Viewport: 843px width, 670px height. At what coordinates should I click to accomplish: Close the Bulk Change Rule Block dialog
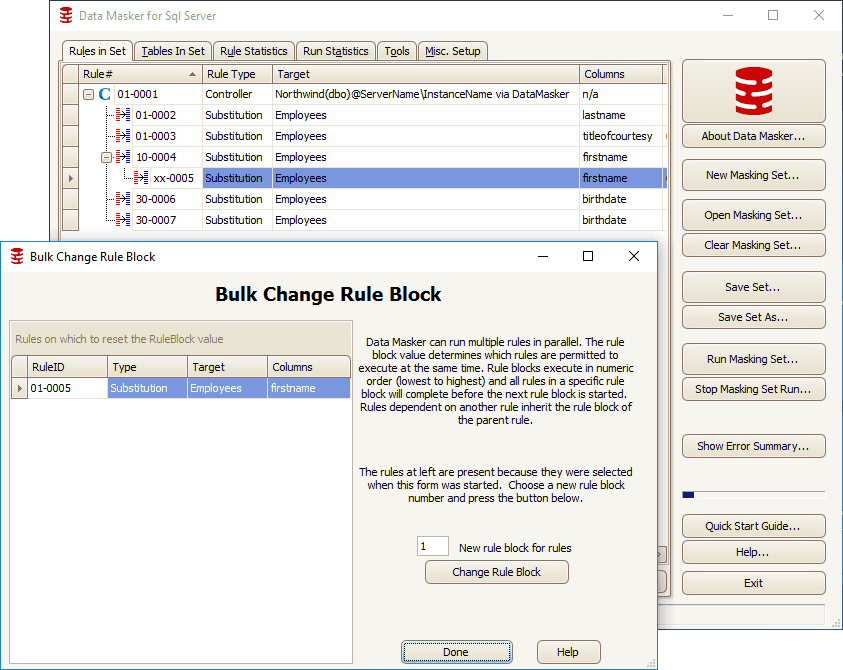coord(634,256)
